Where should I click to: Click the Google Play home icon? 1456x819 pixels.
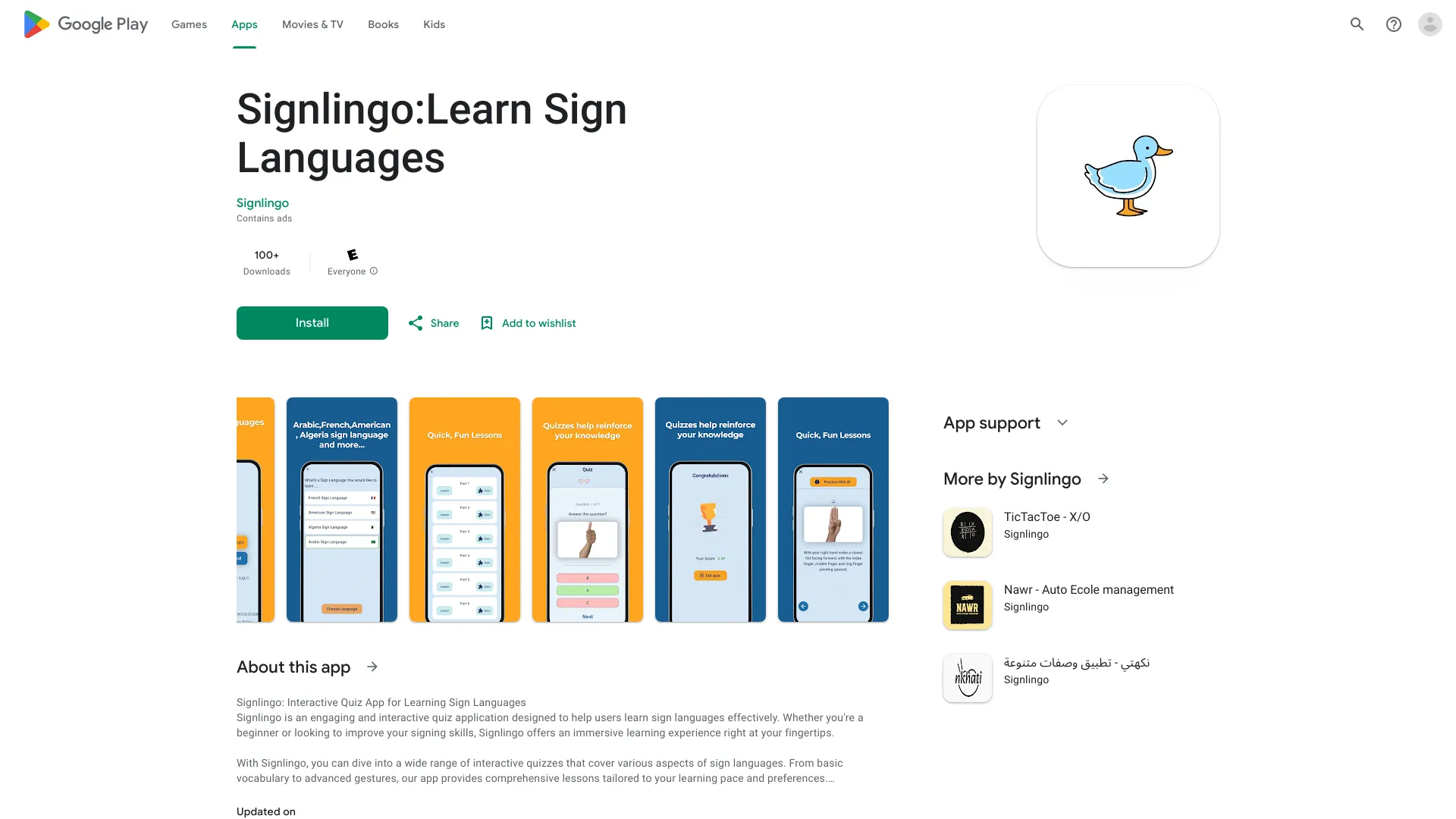pyautogui.click(x=36, y=23)
